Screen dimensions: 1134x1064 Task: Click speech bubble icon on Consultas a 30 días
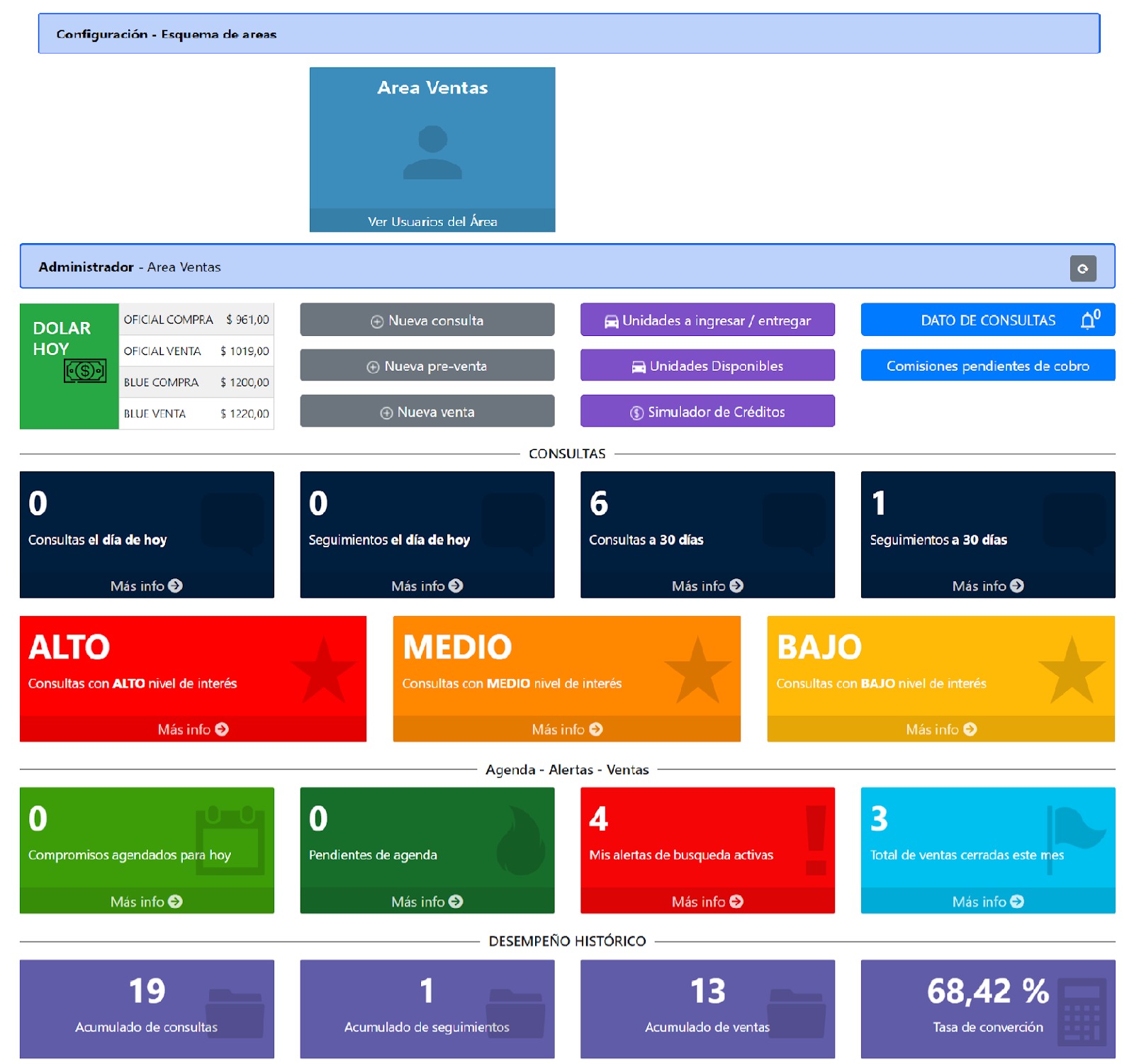(x=794, y=524)
